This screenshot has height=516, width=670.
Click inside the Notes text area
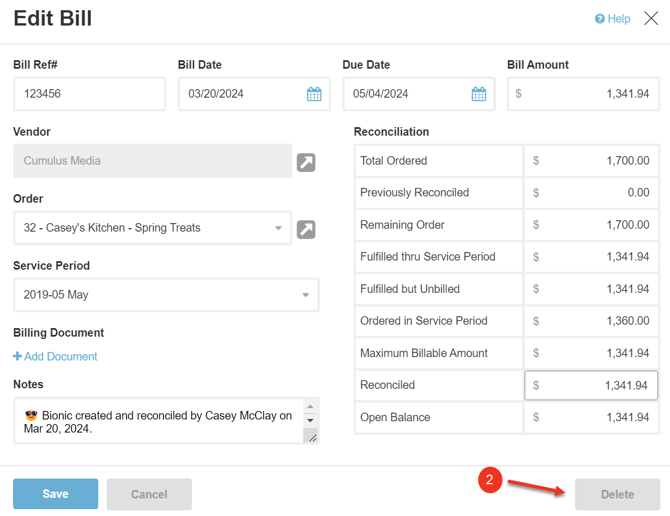tap(155, 420)
